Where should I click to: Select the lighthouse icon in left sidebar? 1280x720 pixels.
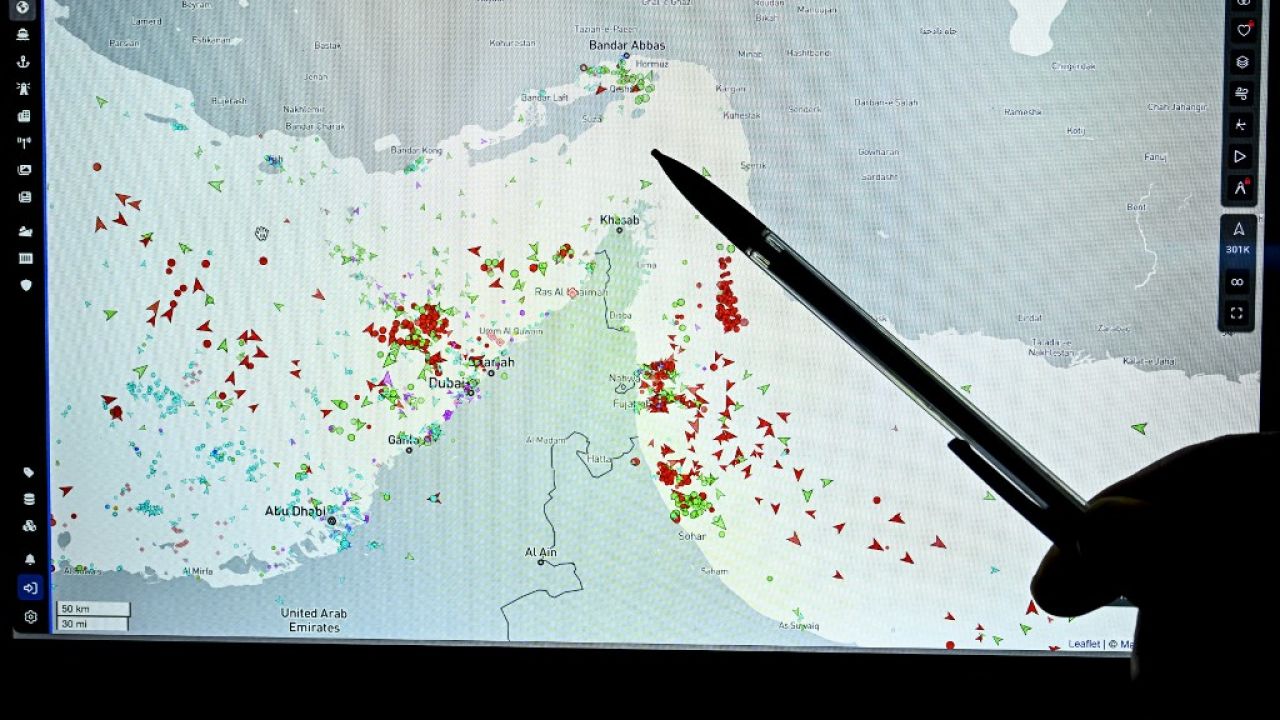pos(23,89)
